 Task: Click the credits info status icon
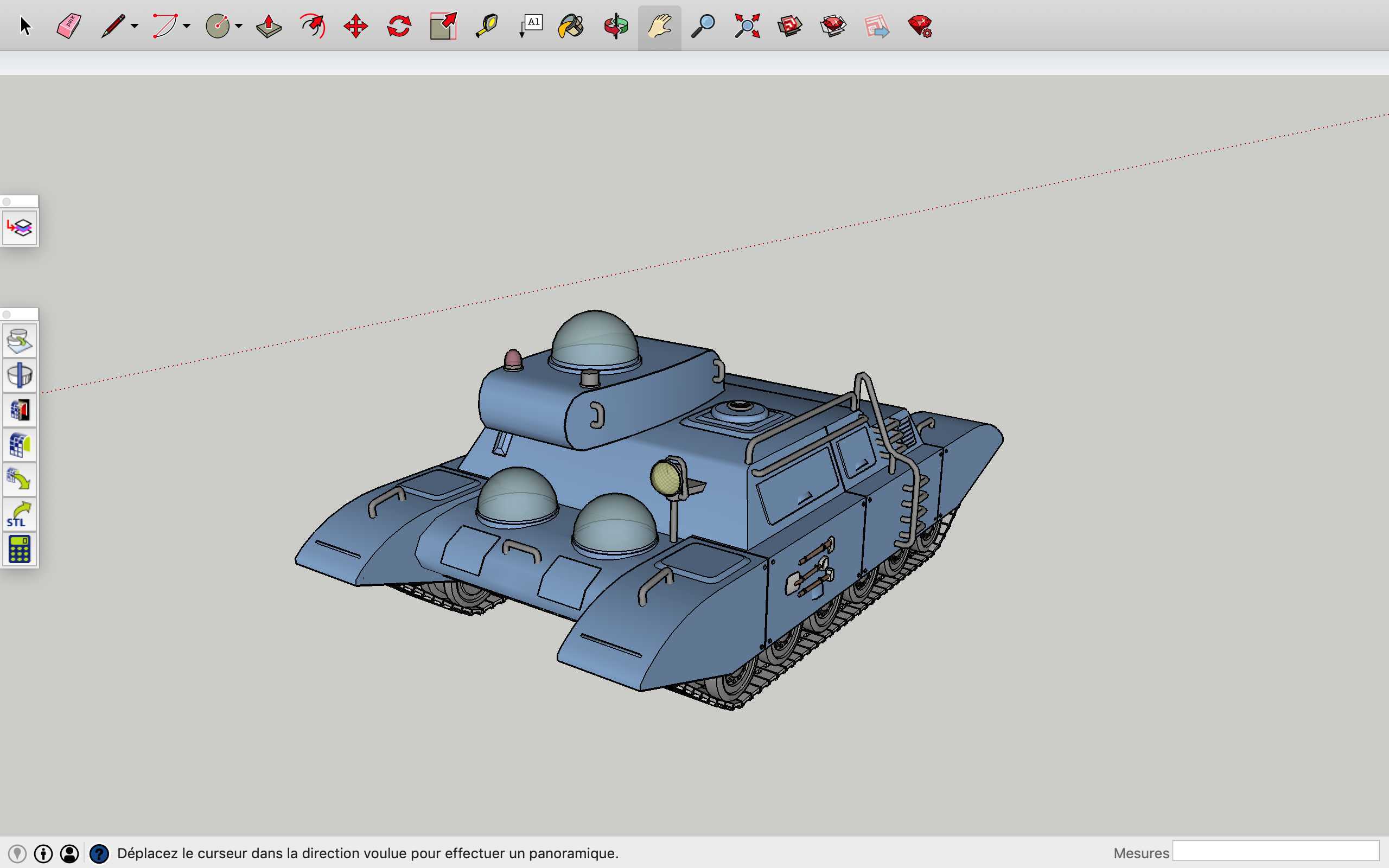pyautogui.click(x=43, y=854)
